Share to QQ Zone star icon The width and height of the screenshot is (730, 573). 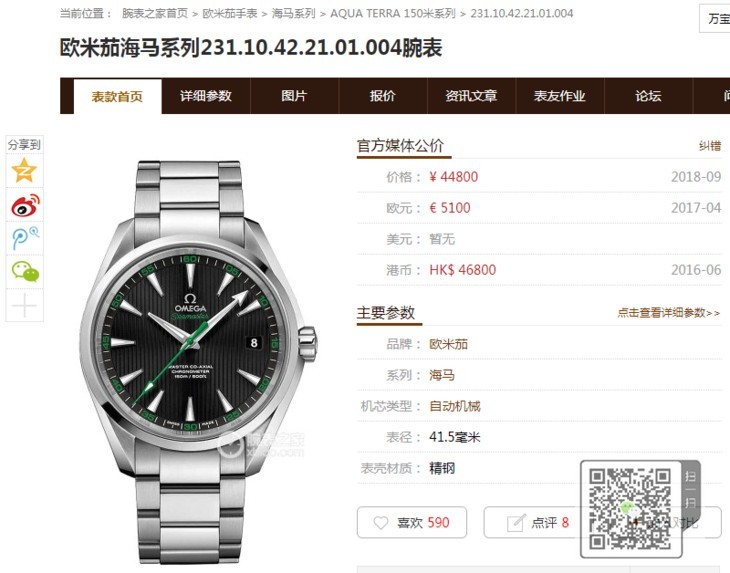tap(24, 170)
